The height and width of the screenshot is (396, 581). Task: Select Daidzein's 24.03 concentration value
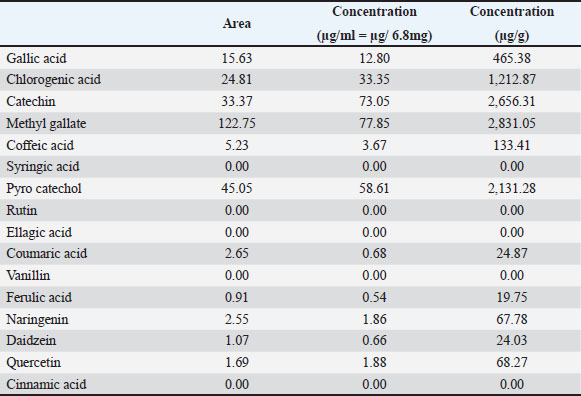tap(512, 340)
